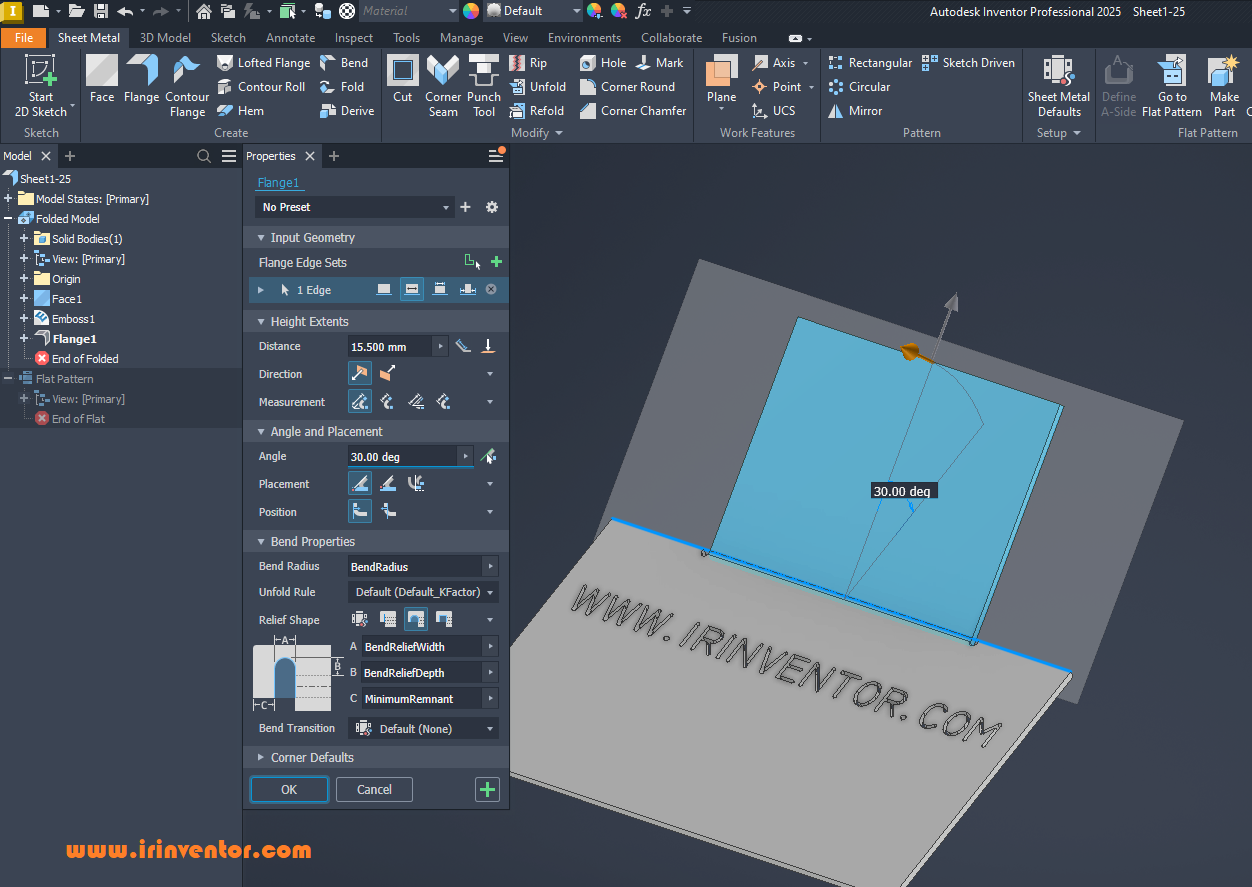Go to Flat Pattern

click(1172, 86)
